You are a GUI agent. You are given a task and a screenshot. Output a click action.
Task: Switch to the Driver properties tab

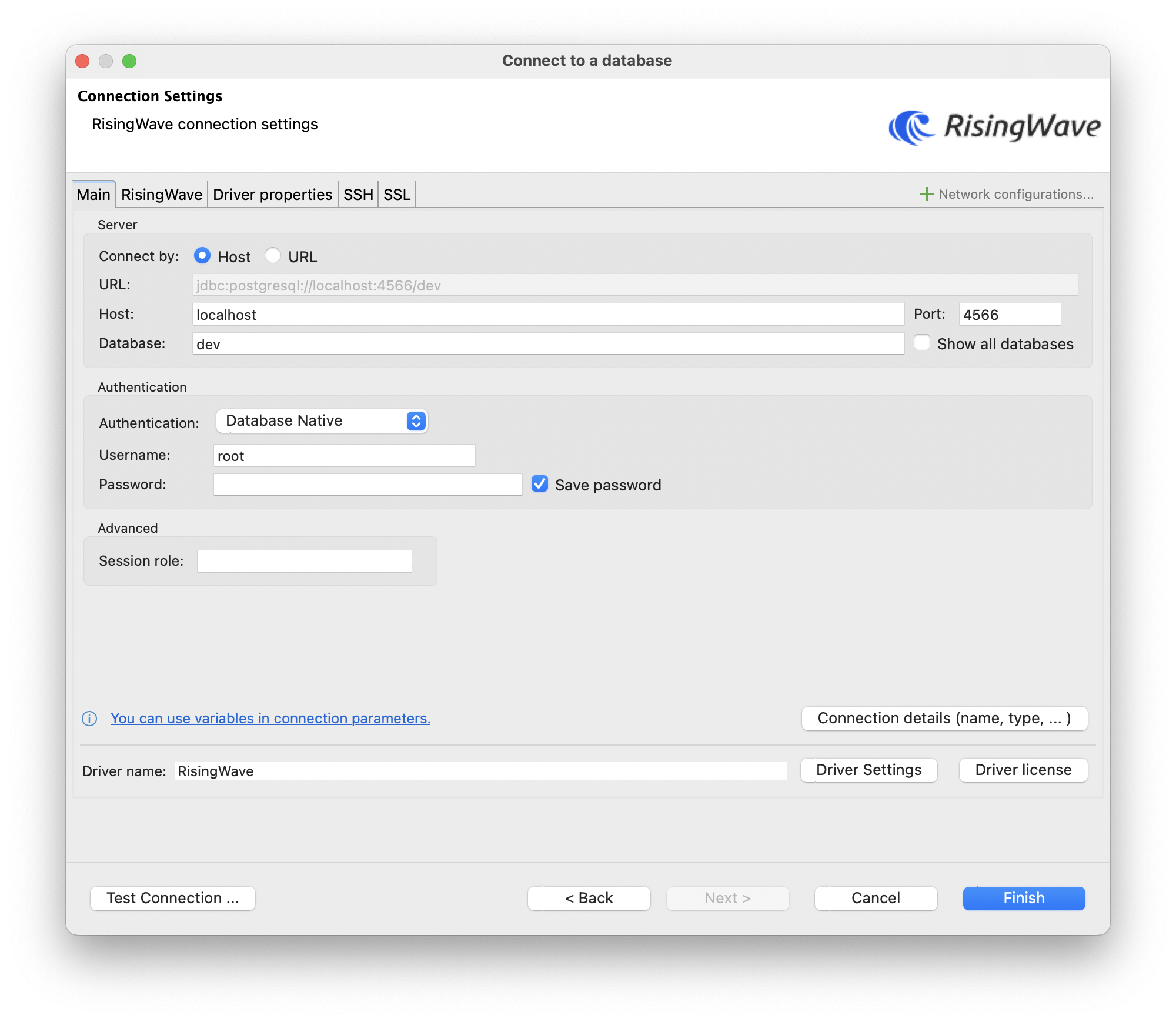[272, 194]
